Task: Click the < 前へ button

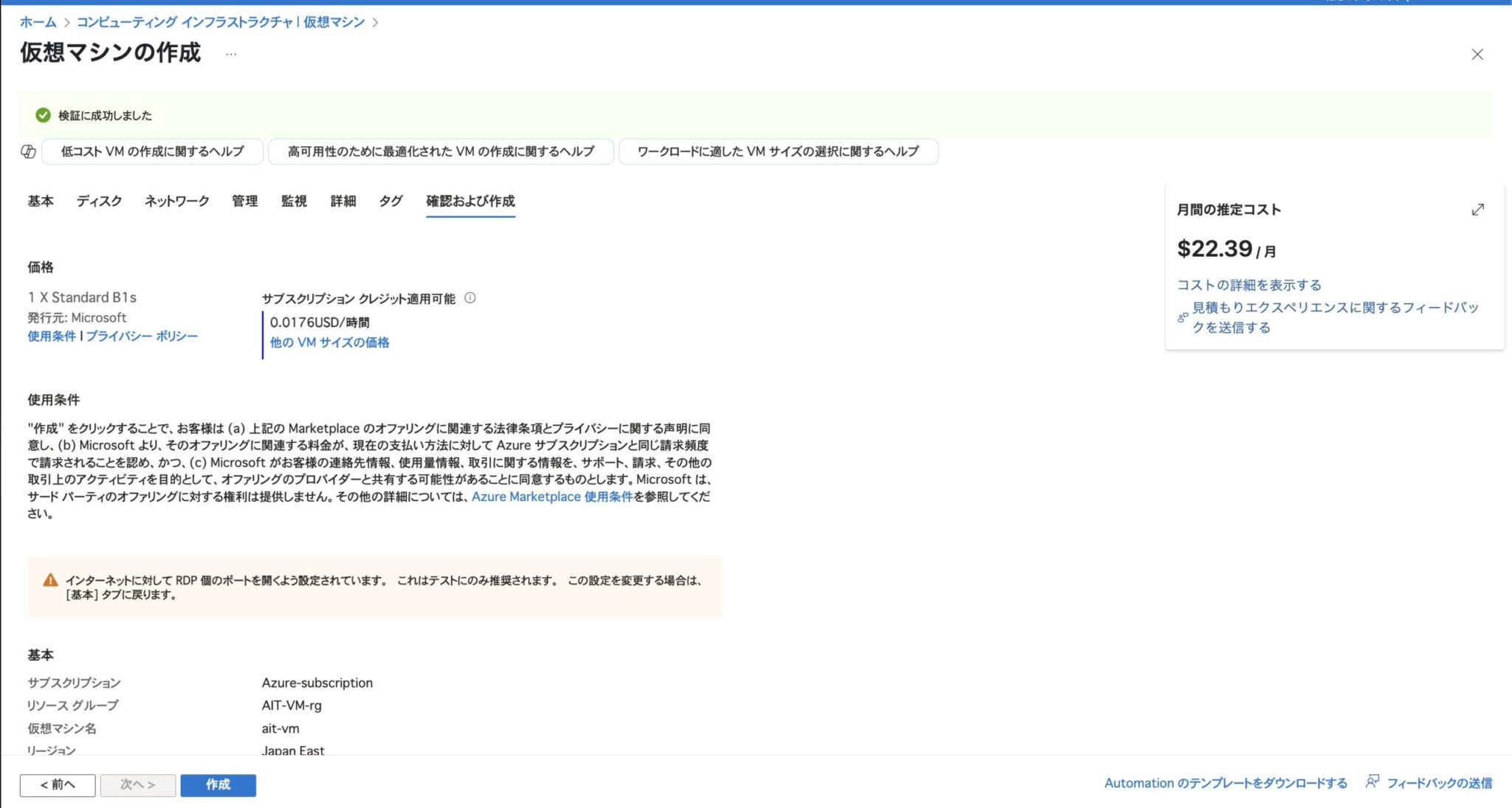Action: [x=58, y=785]
